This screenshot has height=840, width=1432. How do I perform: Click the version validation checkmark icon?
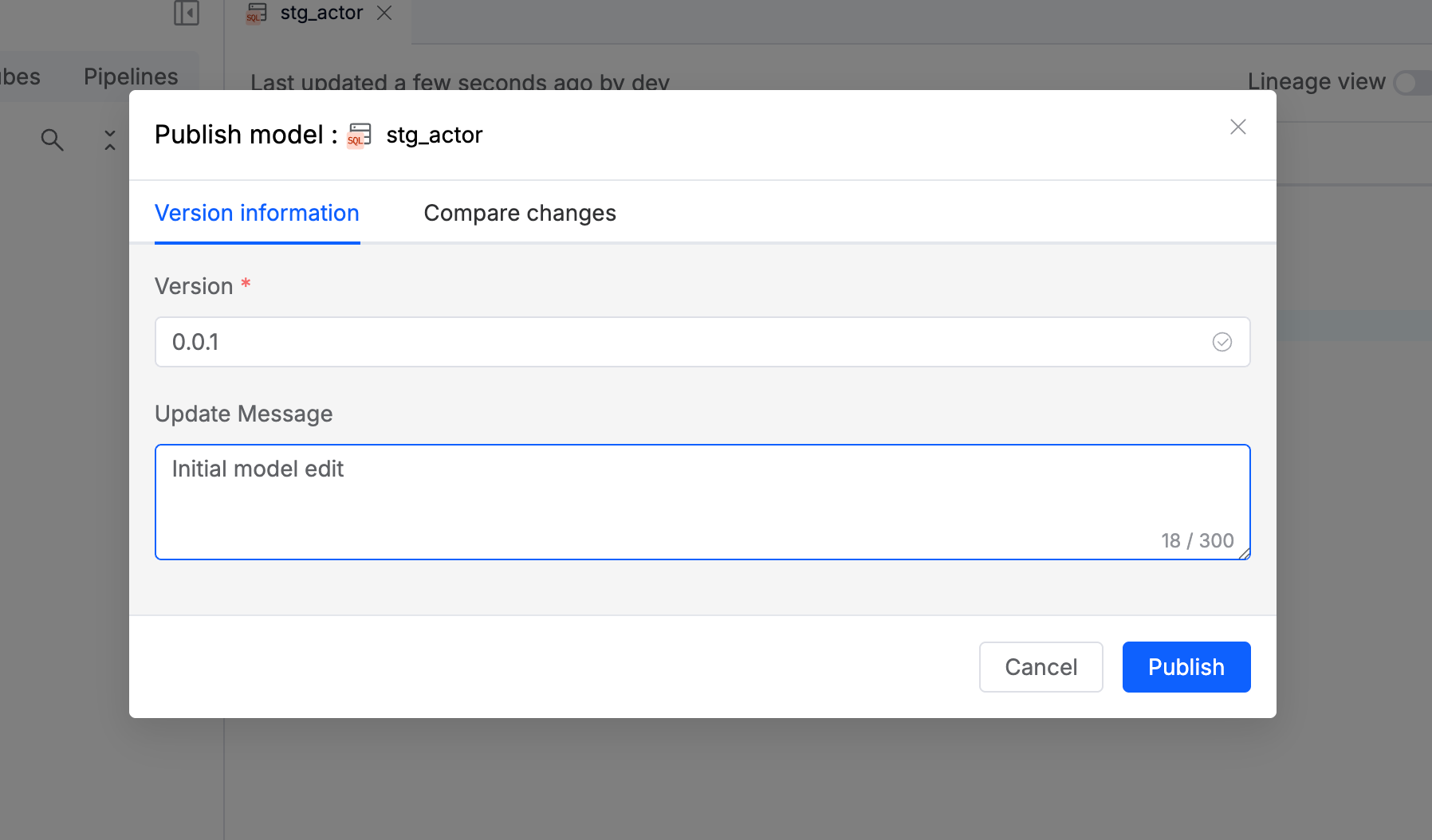[1222, 342]
